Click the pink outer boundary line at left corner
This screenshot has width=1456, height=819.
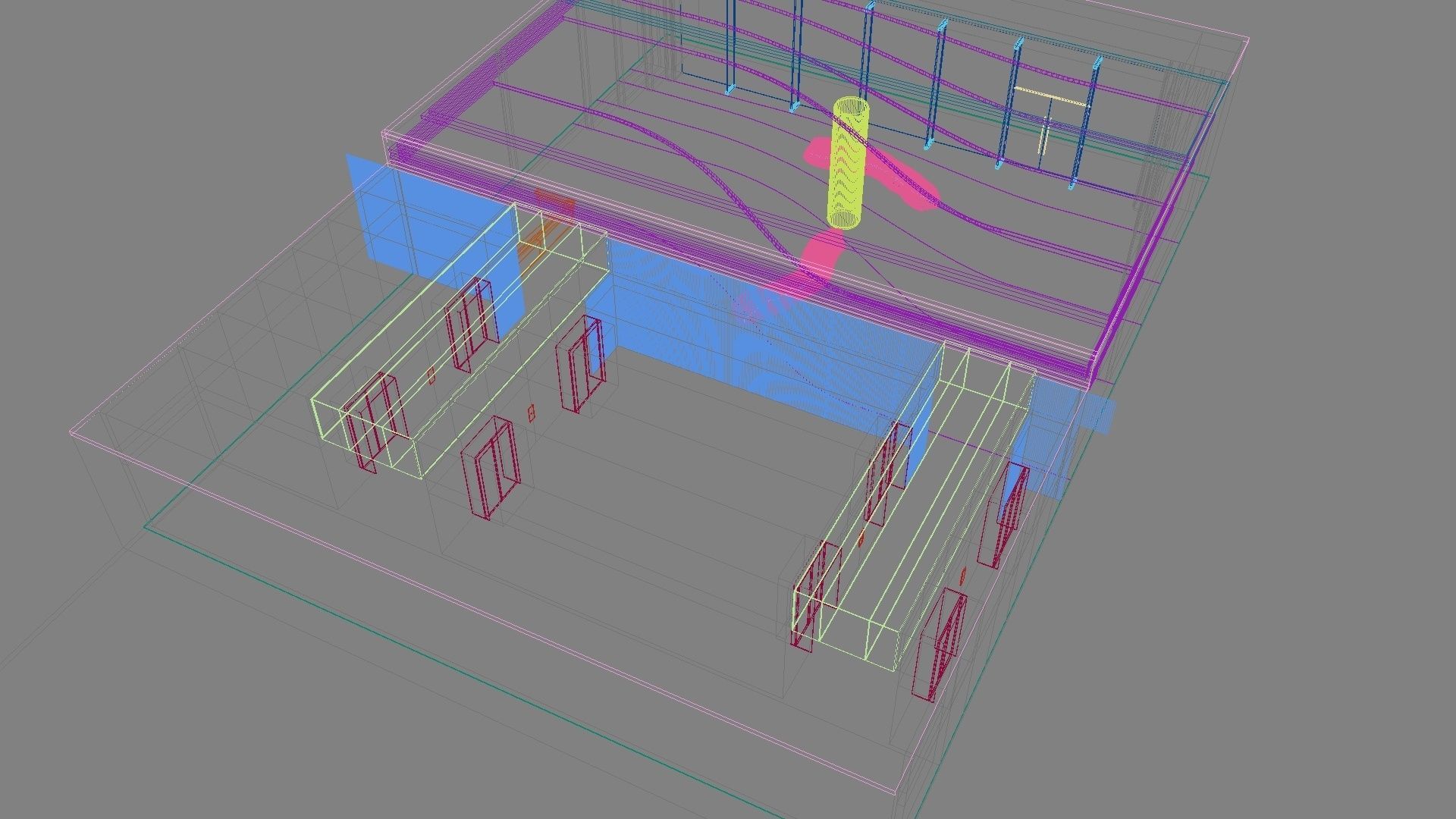71,434
